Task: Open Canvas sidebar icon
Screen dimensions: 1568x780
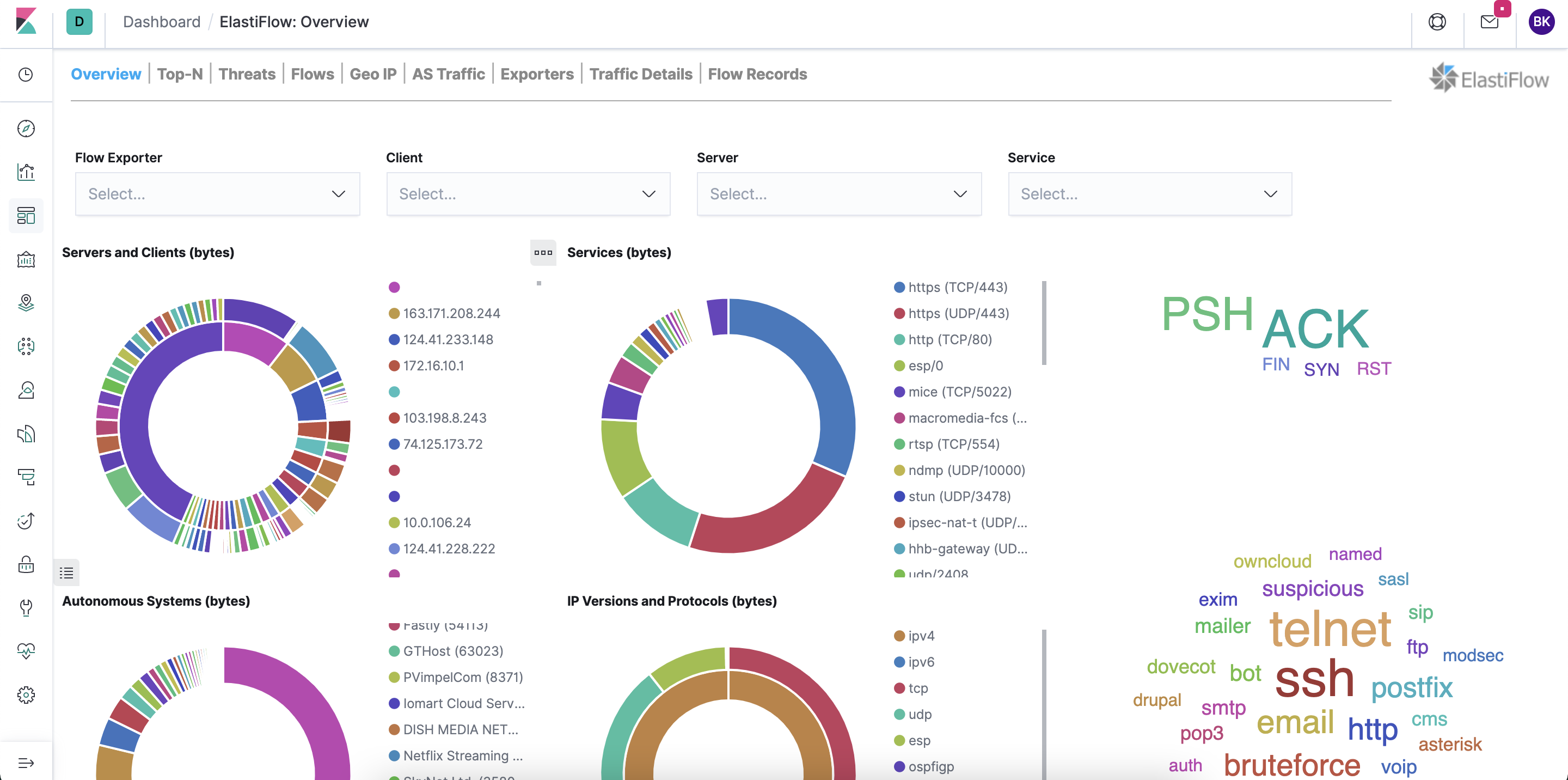Action: click(26, 259)
